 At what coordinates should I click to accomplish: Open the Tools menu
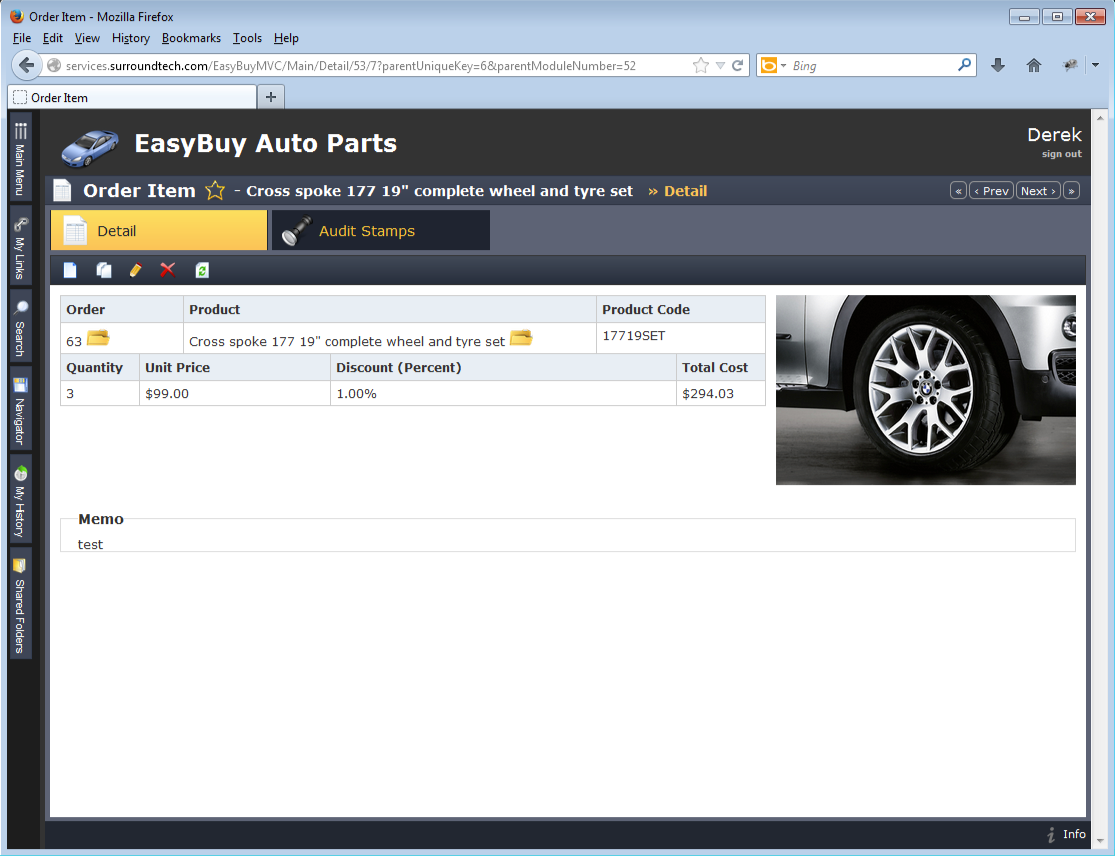(x=247, y=38)
